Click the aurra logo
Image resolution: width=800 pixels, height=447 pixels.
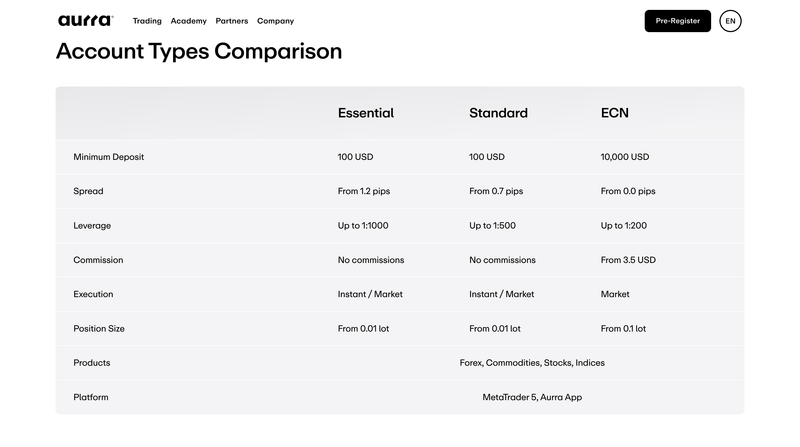[86, 20]
